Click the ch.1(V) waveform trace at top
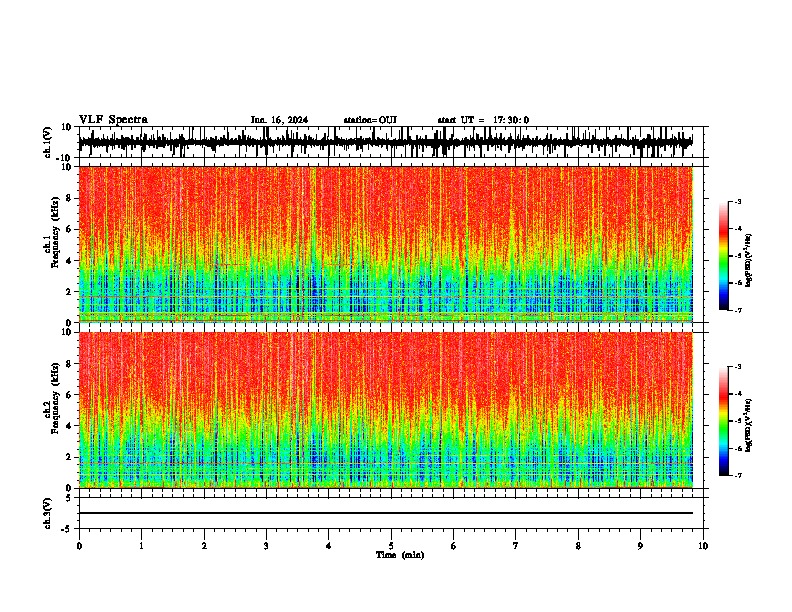Screen dimensions: 792x612 tap(385, 142)
